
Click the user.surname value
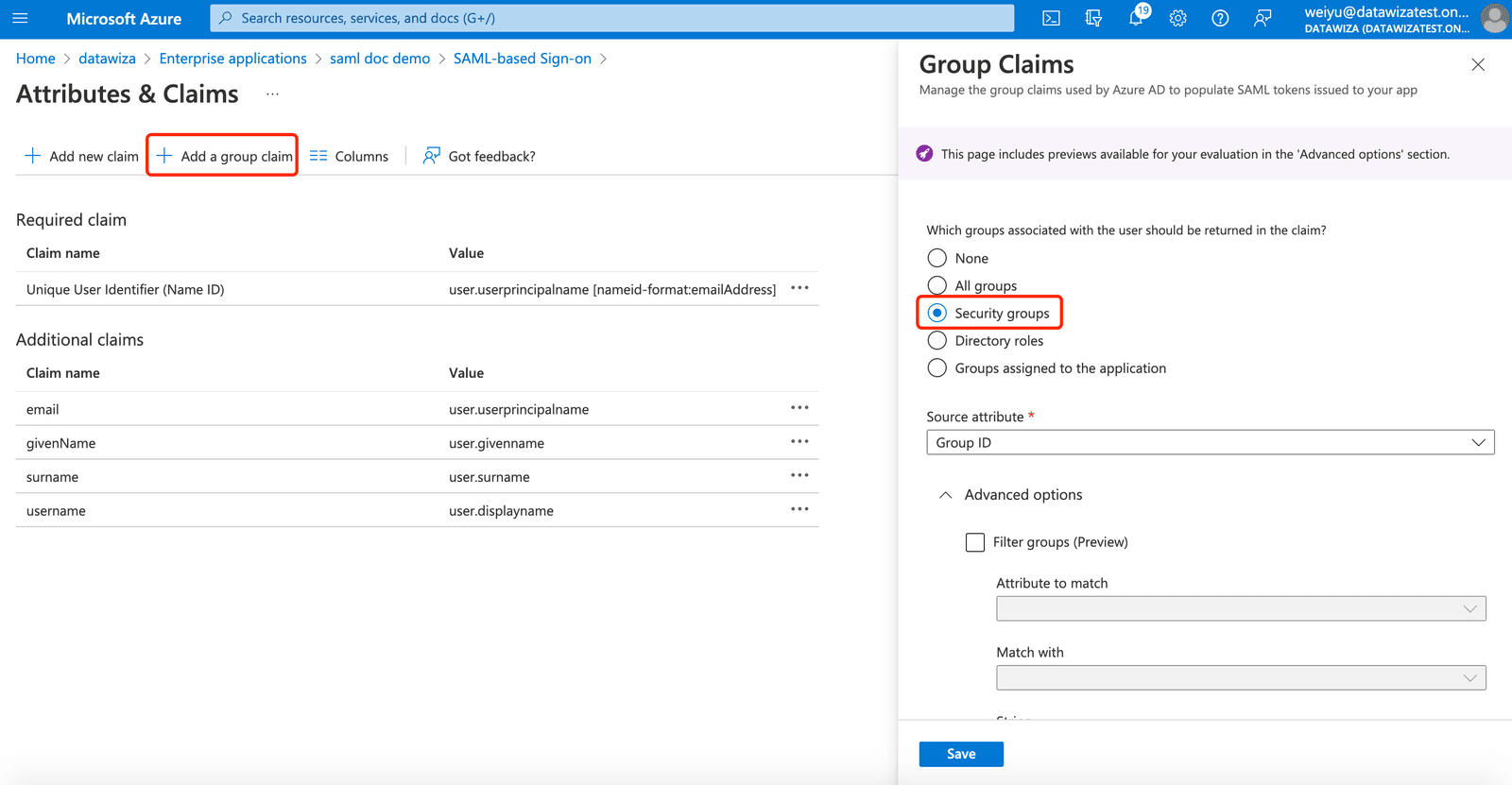(489, 477)
